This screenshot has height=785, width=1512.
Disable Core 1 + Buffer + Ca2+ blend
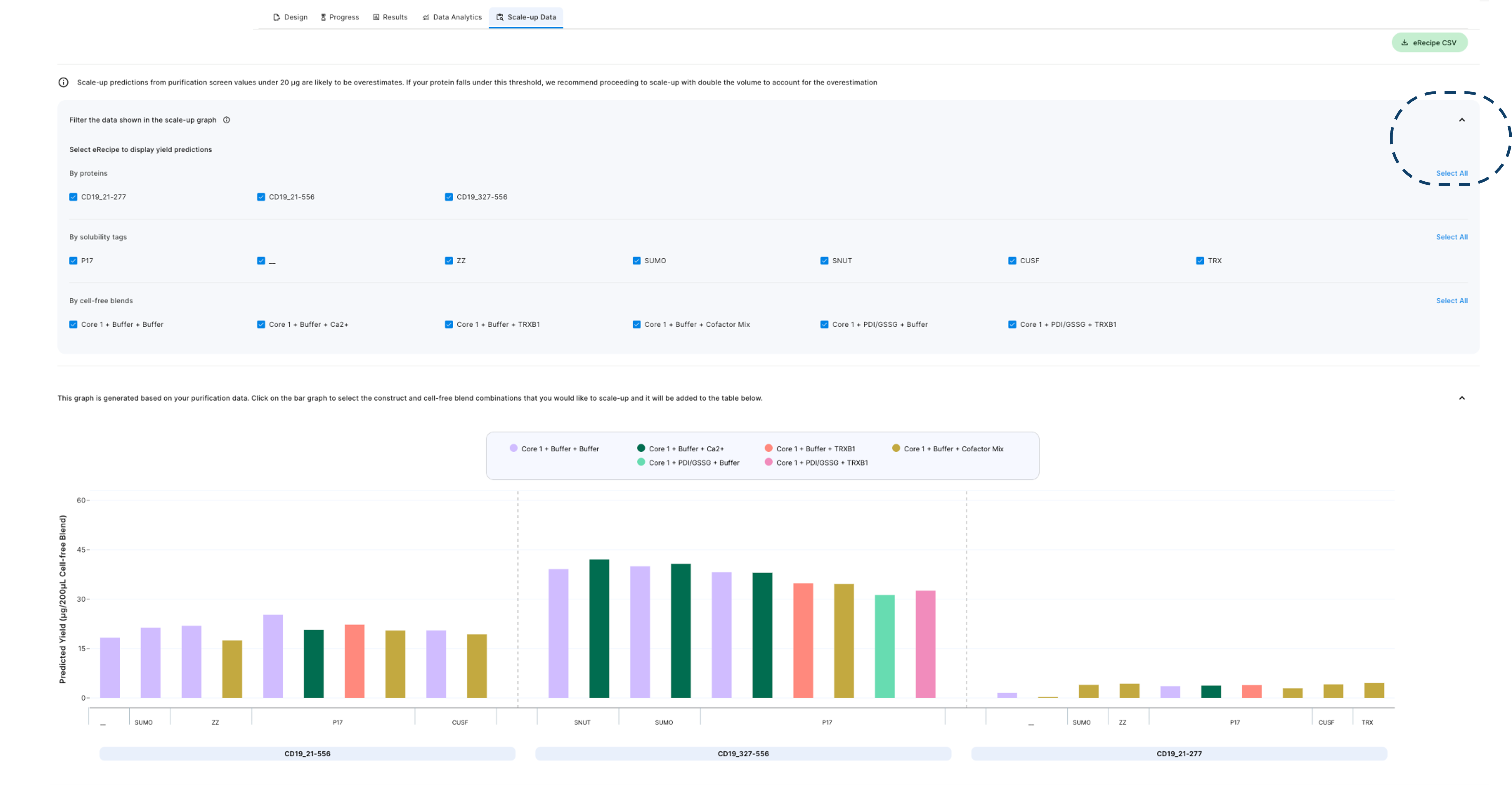coord(261,324)
